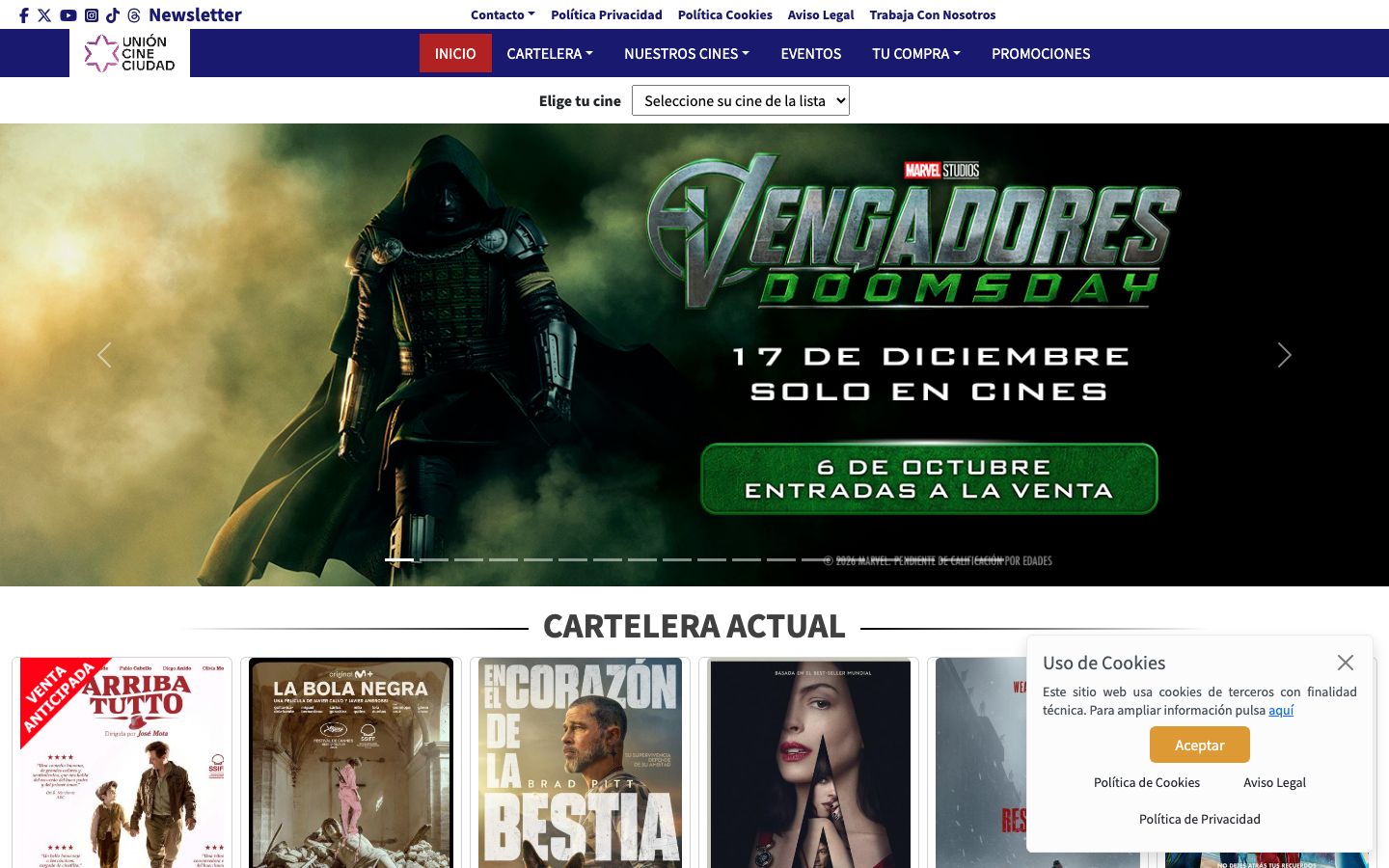This screenshot has height=868, width=1389.
Task: Go to next carousel slide arrow
Action: tap(1284, 355)
